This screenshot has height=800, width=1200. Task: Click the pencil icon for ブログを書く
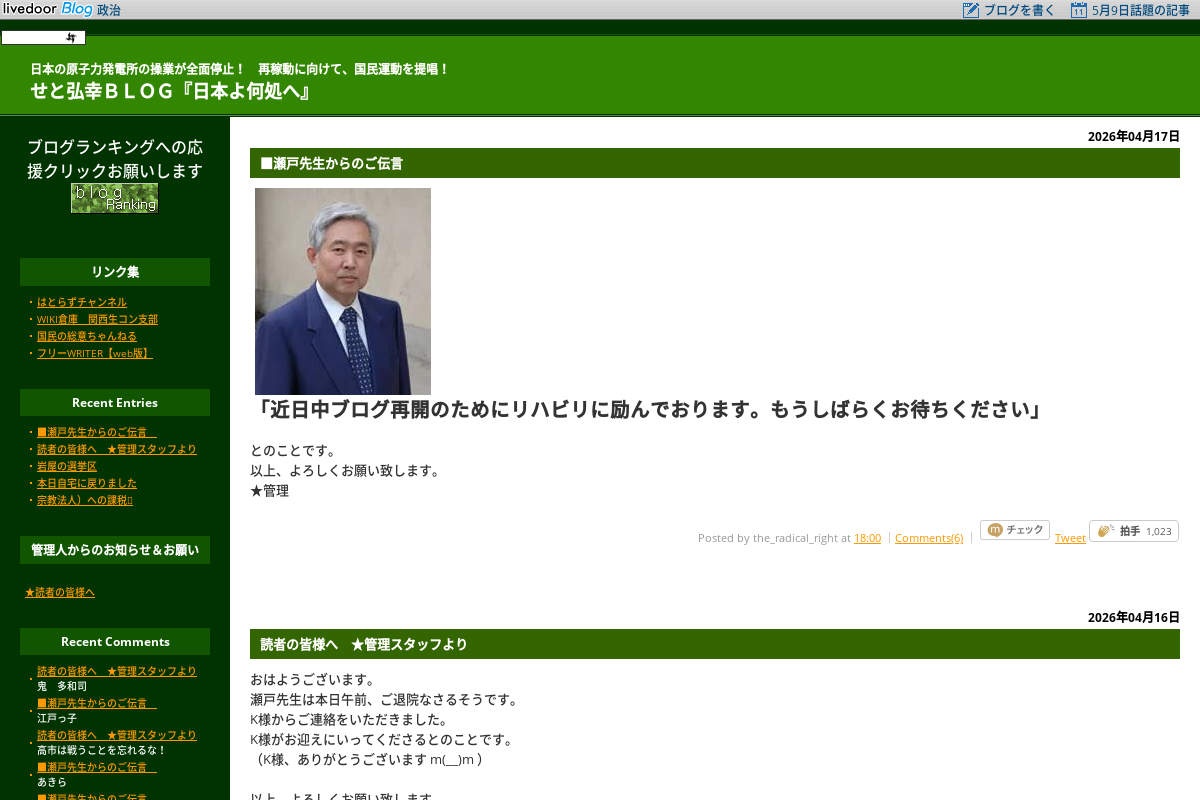[x=970, y=10]
